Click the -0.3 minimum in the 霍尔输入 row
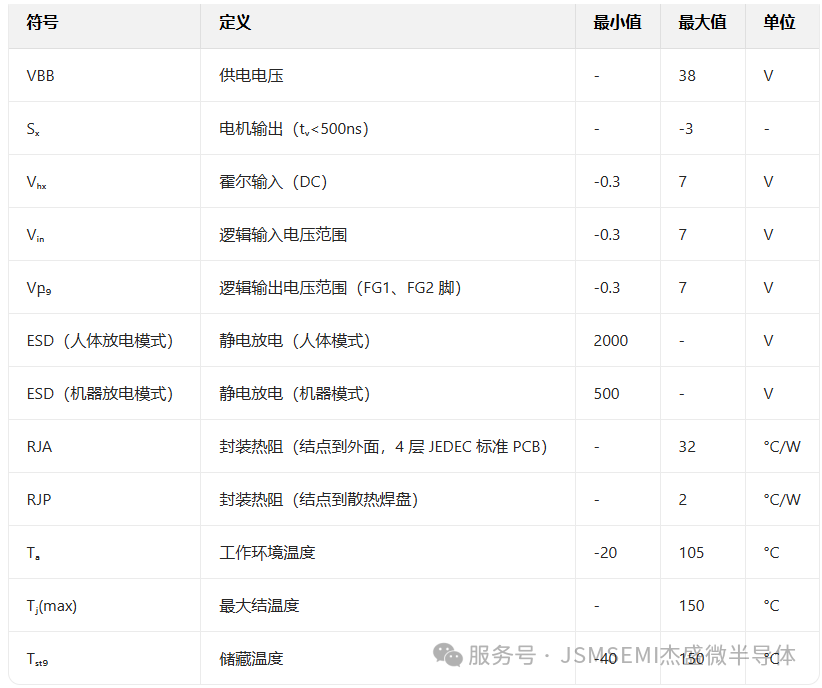The image size is (822, 688). tap(607, 182)
